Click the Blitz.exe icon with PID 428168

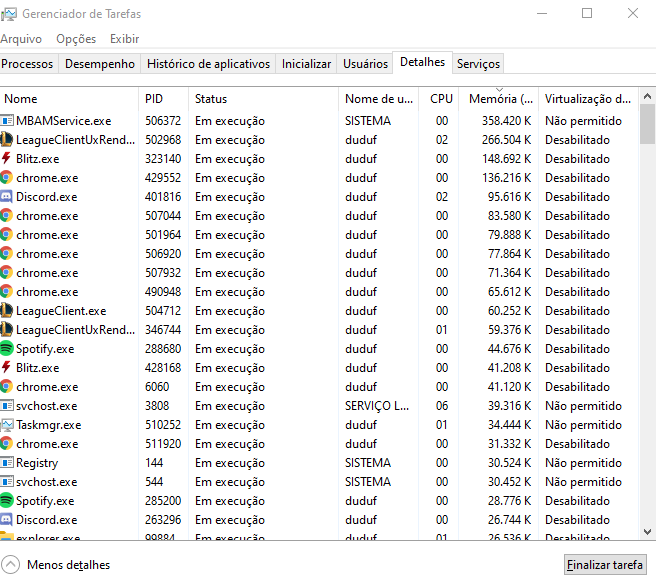click(6, 367)
